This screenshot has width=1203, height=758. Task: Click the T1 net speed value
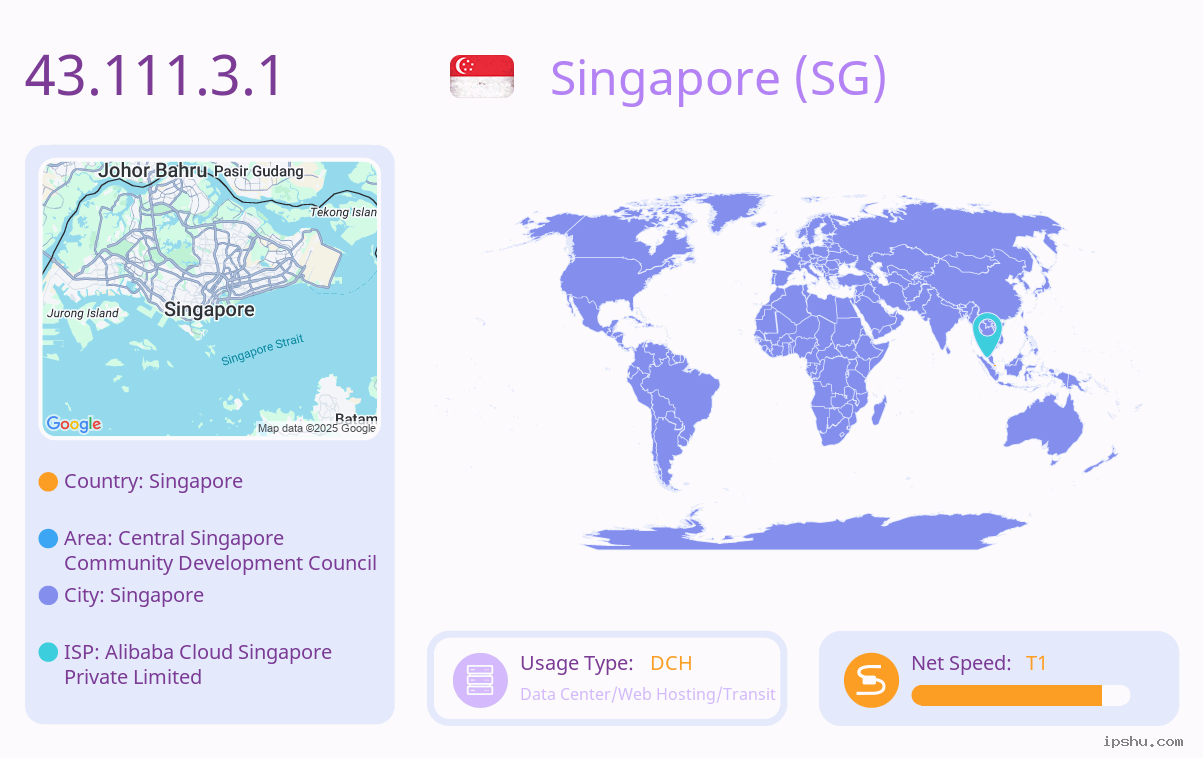point(1036,663)
